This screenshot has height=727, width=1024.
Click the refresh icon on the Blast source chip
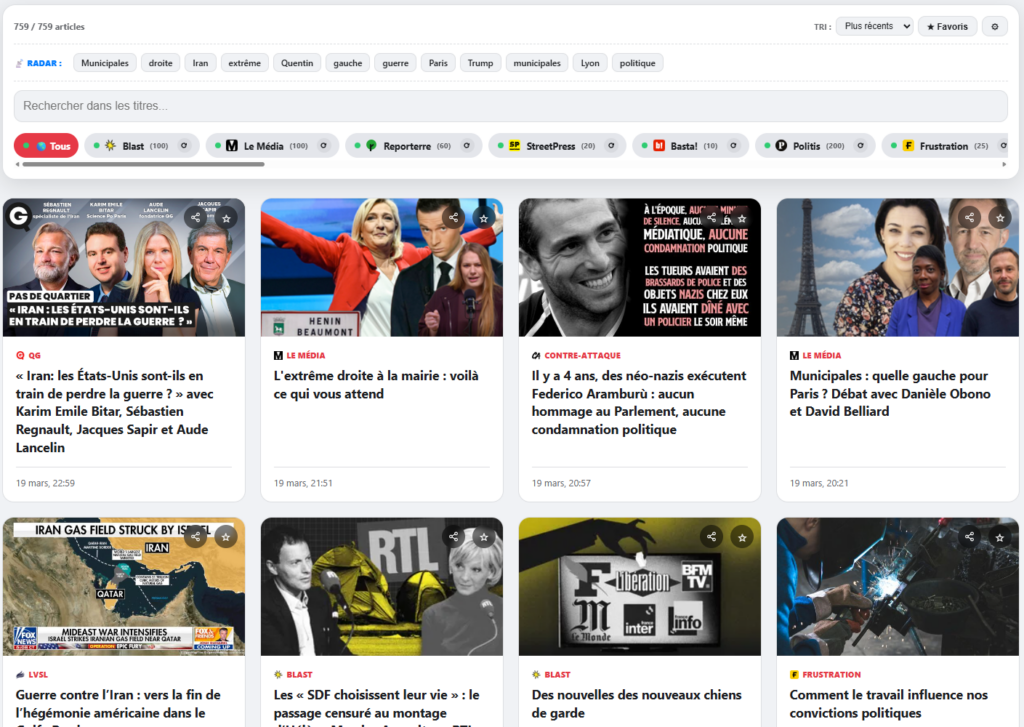coord(184,146)
